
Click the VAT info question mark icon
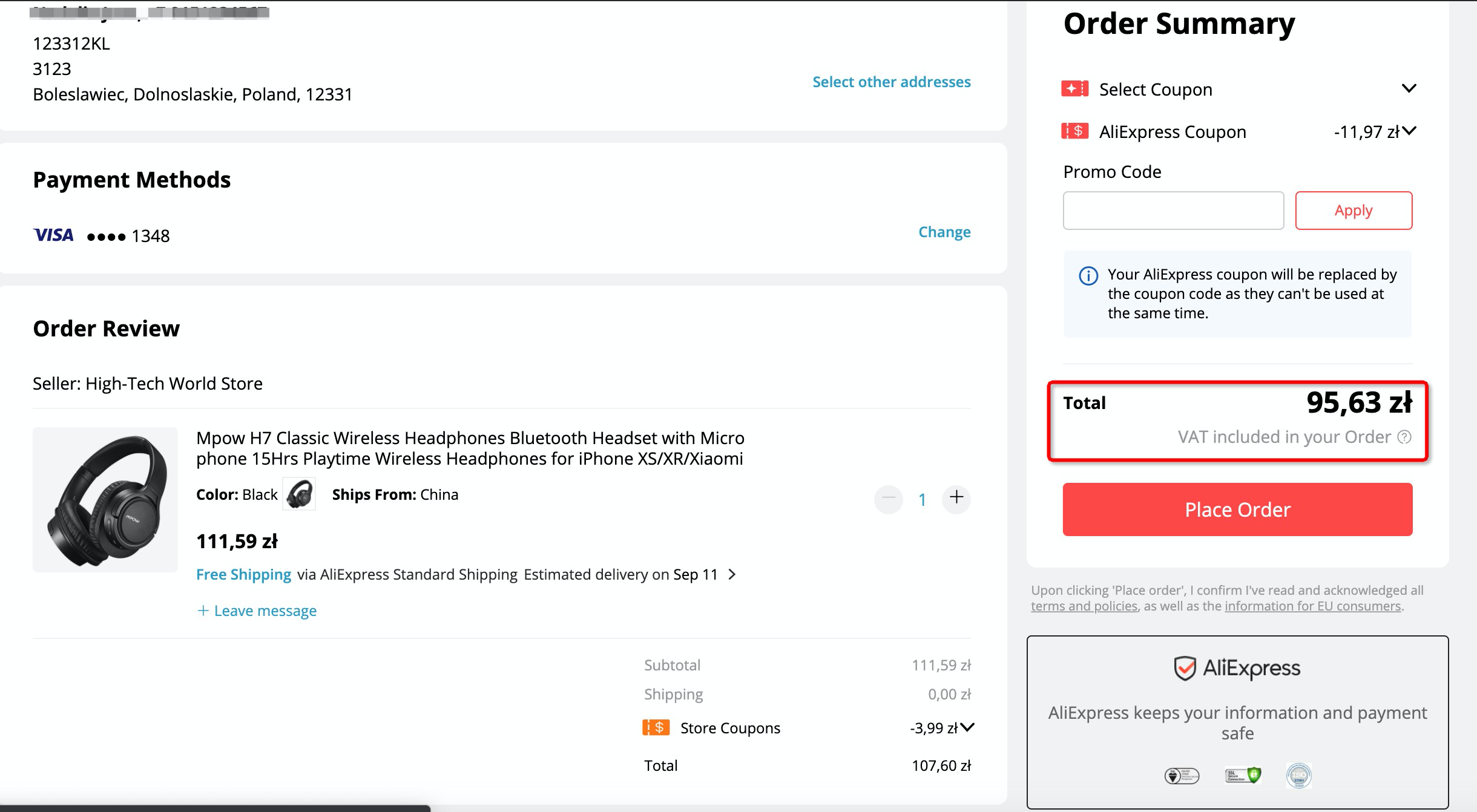[1404, 437]
